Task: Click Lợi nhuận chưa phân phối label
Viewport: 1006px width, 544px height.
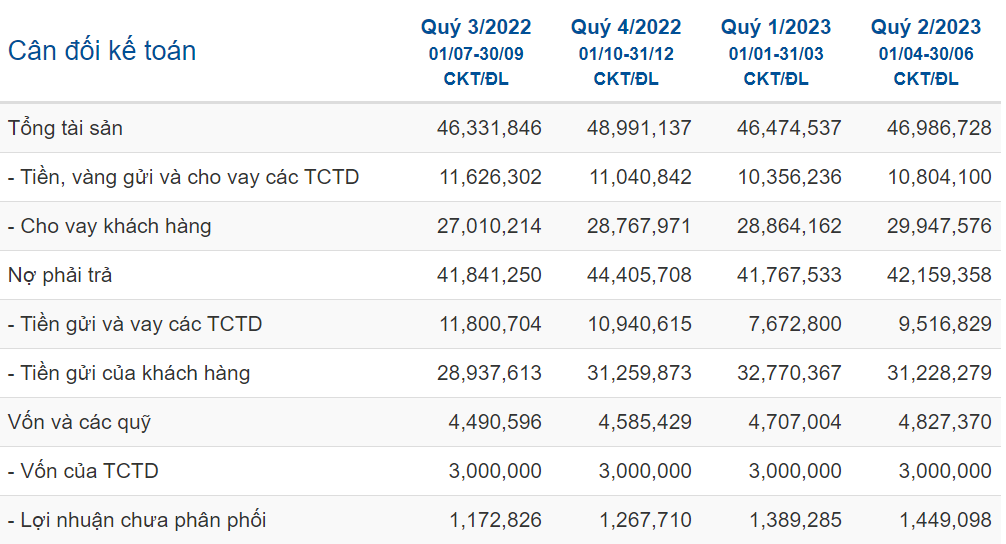Action: (x=137, y=520)
